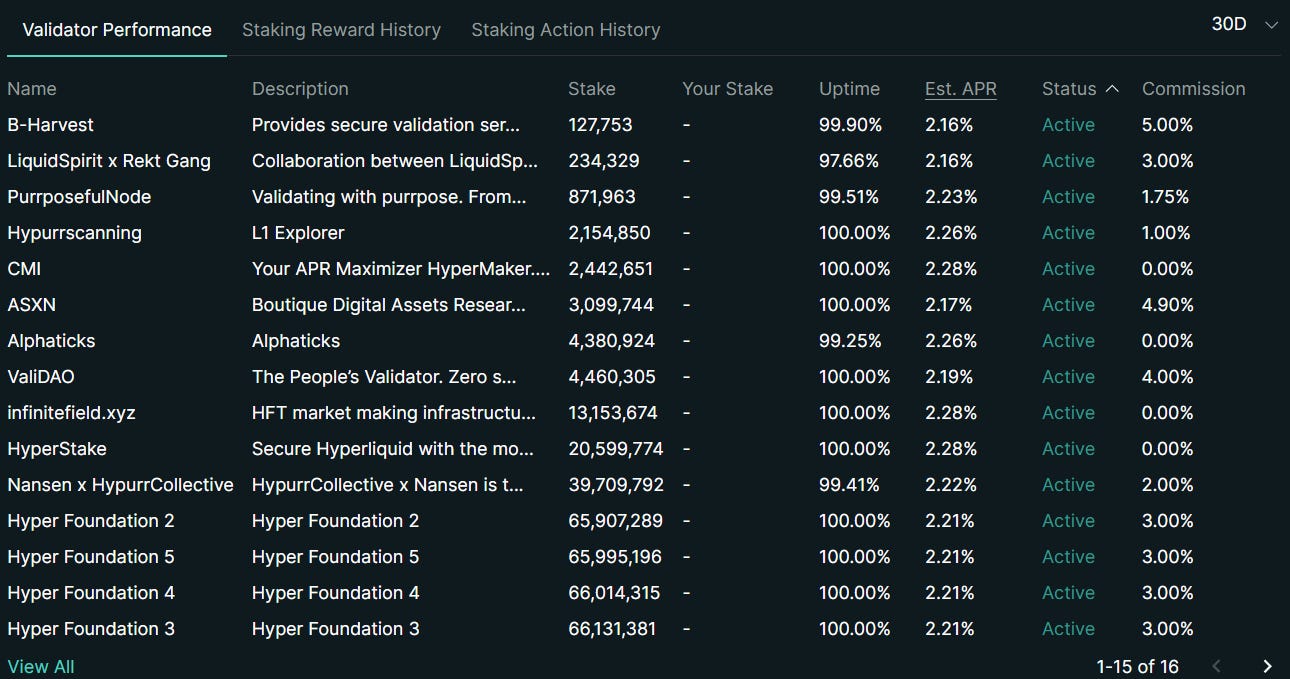Select Hyper Foundation 3 in Name column

point(91,629)
